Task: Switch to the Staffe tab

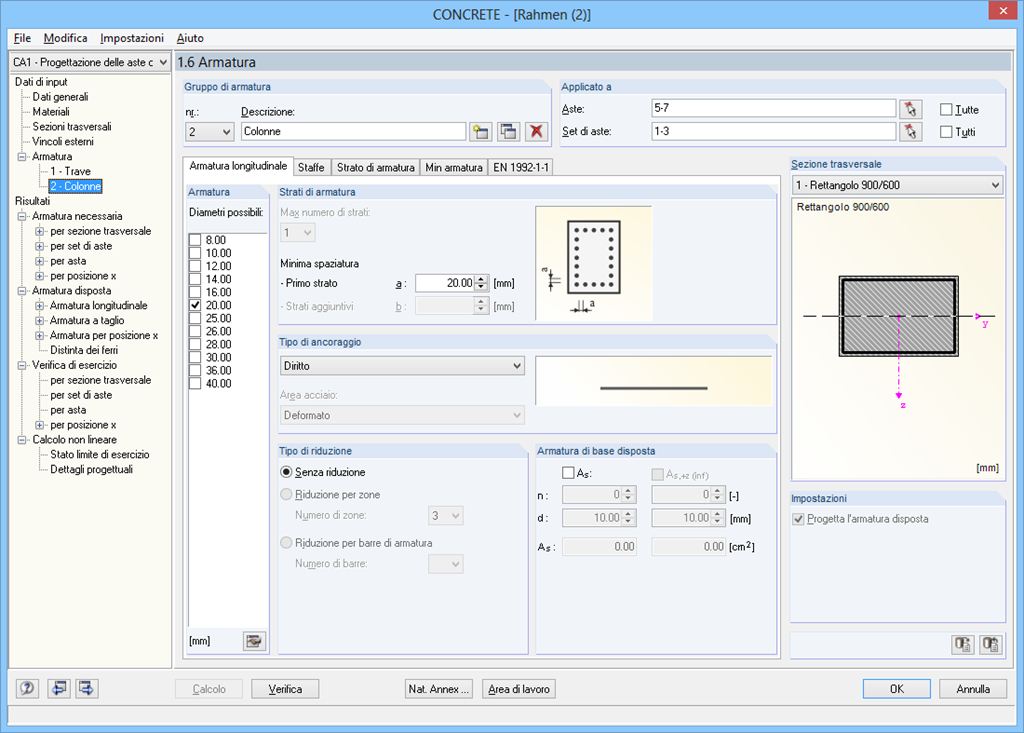Action: click(x=311, y=167)
